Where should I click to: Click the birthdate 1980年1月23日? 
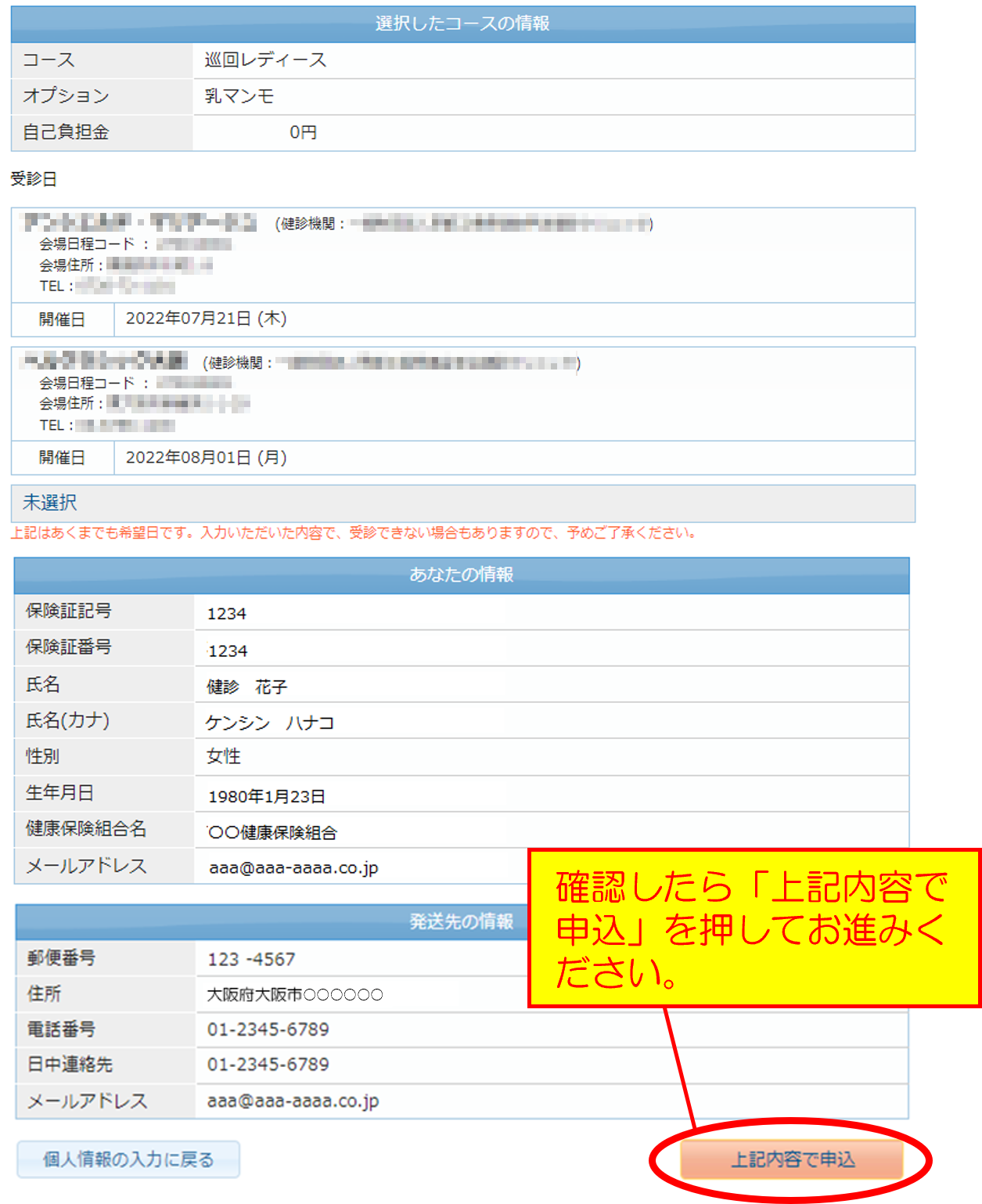267,797
